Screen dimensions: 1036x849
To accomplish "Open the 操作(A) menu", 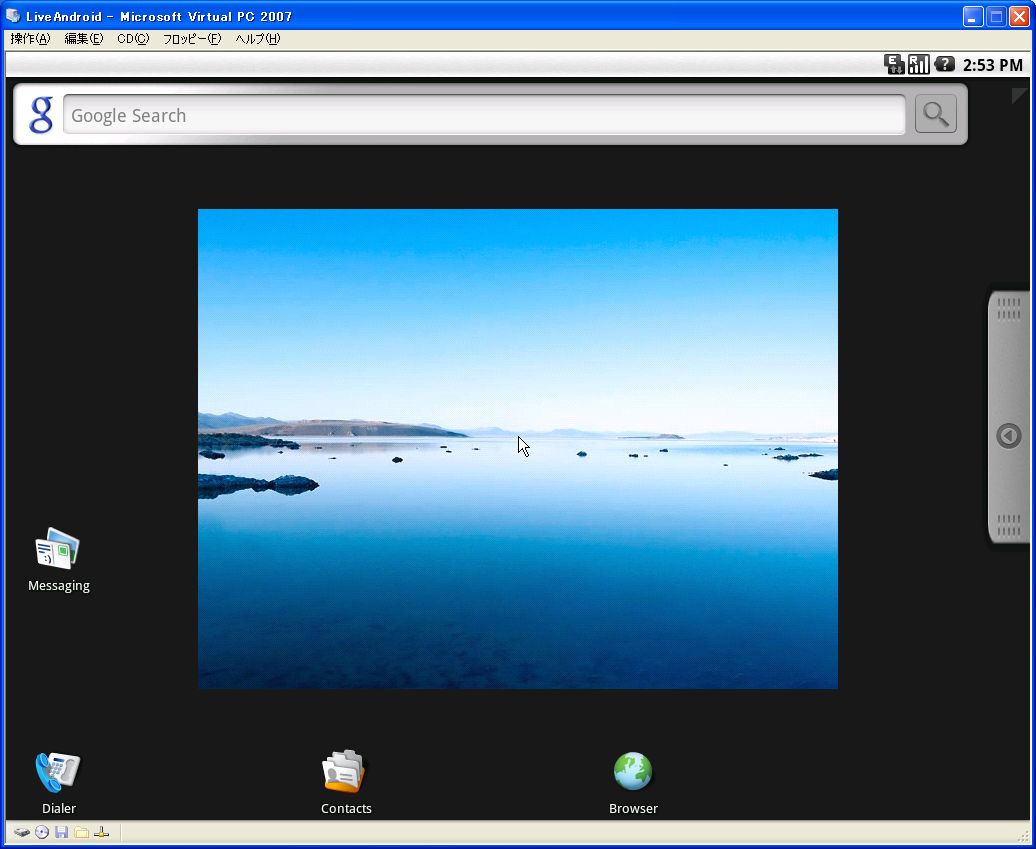I will tap(30, 39).
